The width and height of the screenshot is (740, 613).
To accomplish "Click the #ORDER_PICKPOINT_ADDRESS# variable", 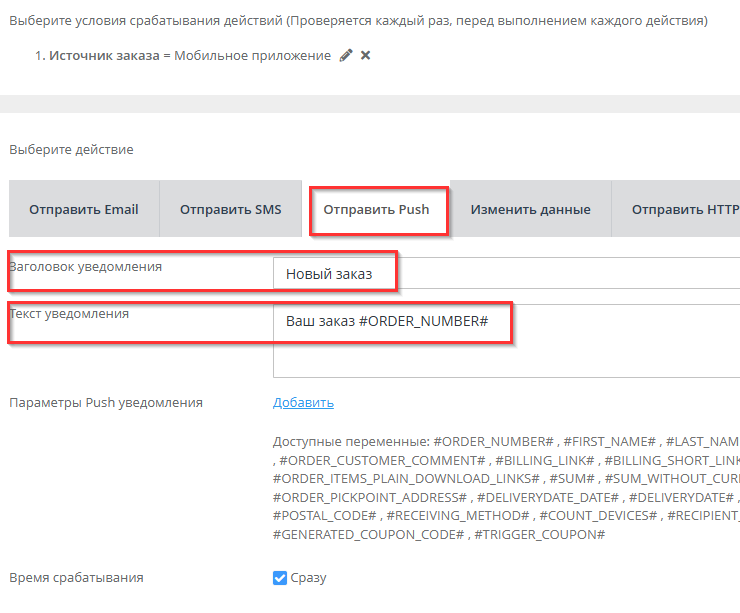I will pos(370,497).
